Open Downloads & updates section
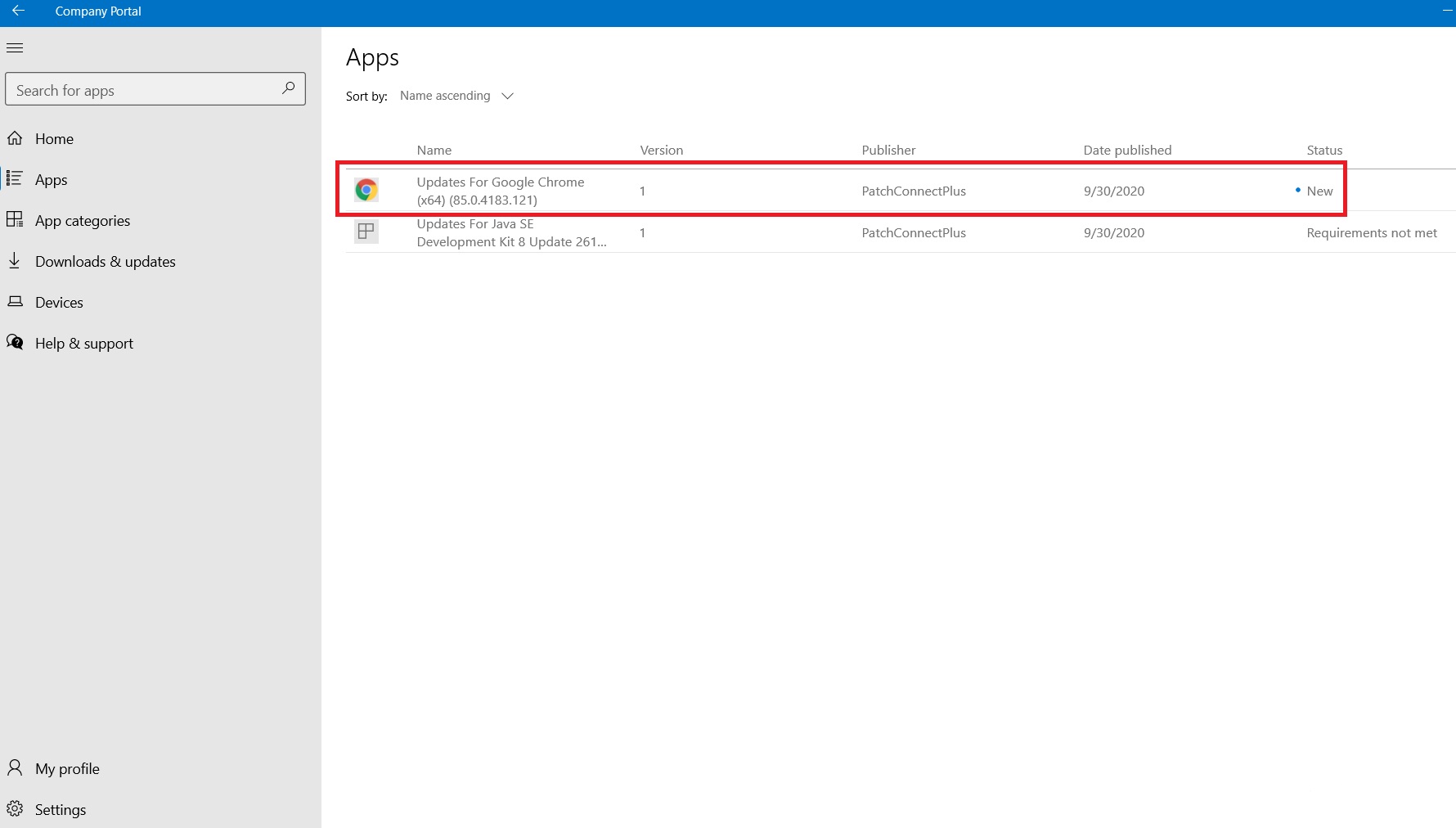 [x=105, y=262]
